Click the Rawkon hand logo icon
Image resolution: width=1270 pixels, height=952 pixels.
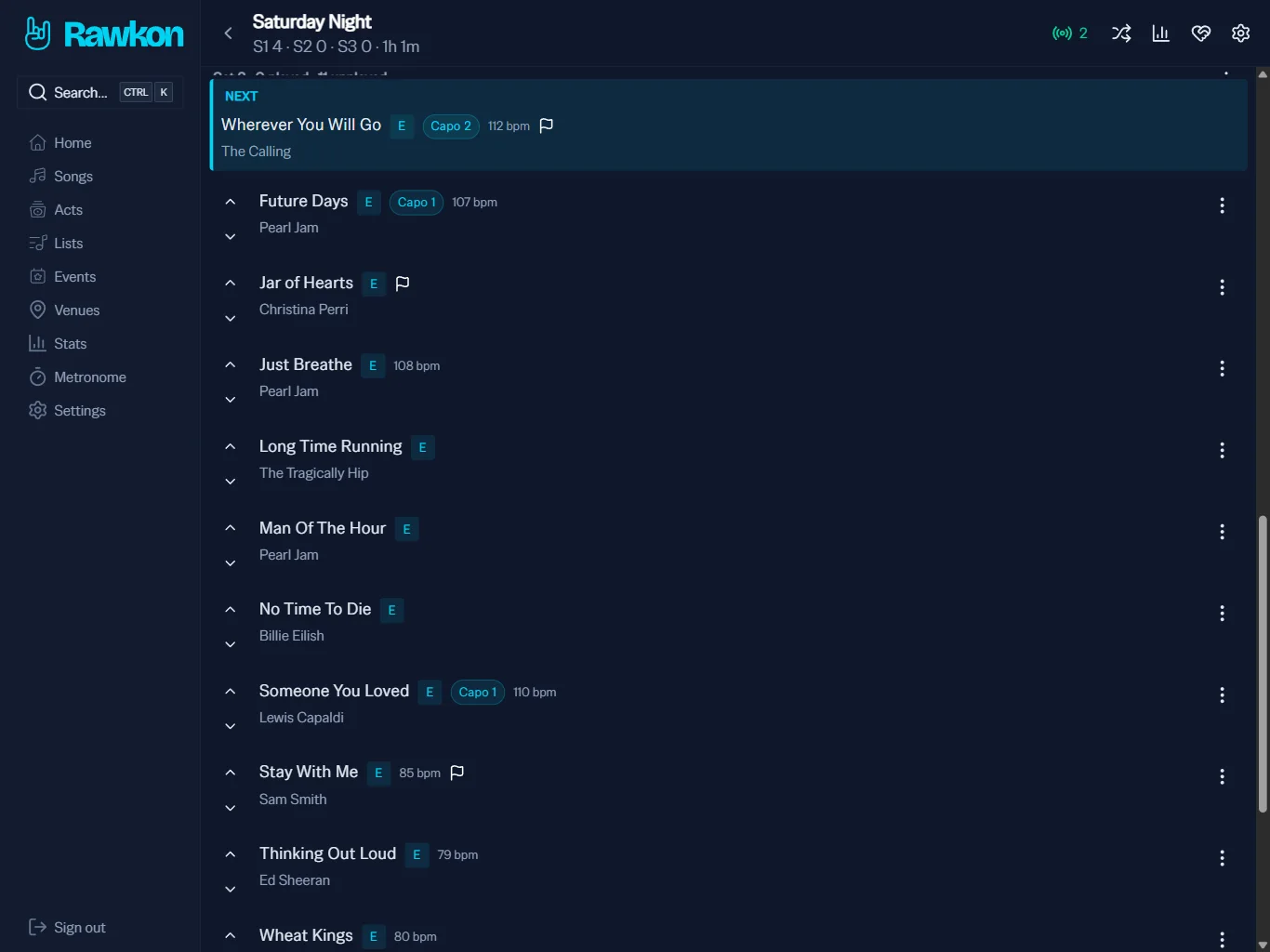(x=38, y=33)
